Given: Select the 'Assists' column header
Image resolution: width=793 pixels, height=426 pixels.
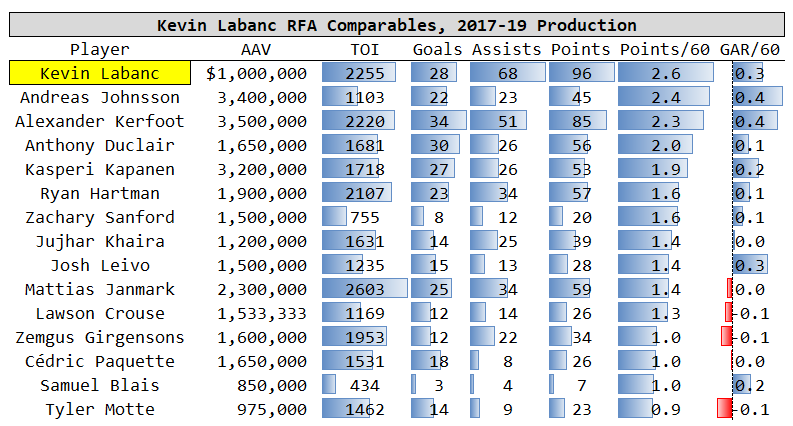Looking at the screenshot, I should pos(507,50).
